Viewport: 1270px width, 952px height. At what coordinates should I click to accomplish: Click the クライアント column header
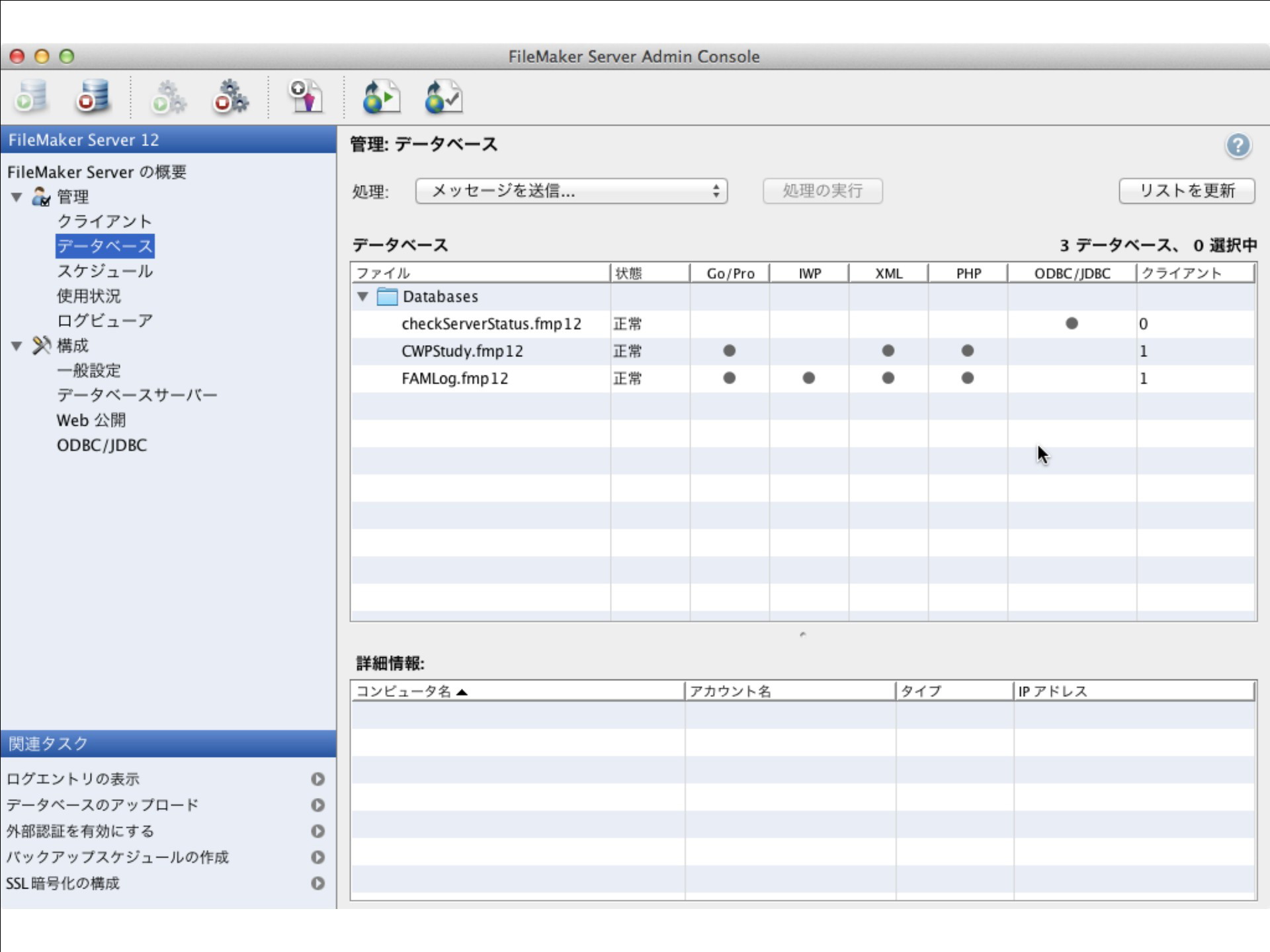pyautogui.click(x=1195, y=273)
